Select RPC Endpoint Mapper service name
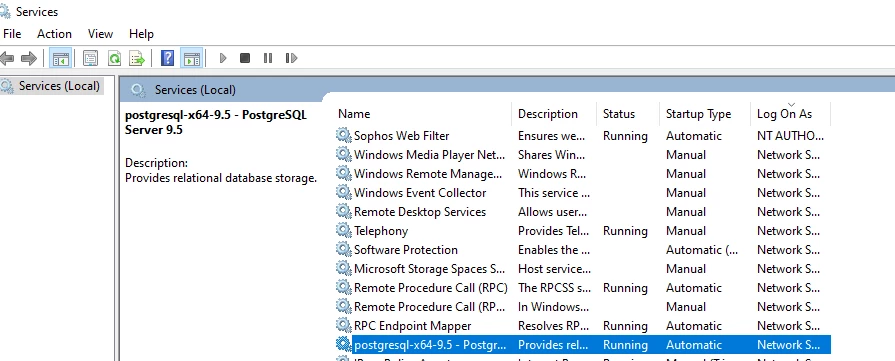The width and height of the screenshot is (895, 361). tap(413, 326)
